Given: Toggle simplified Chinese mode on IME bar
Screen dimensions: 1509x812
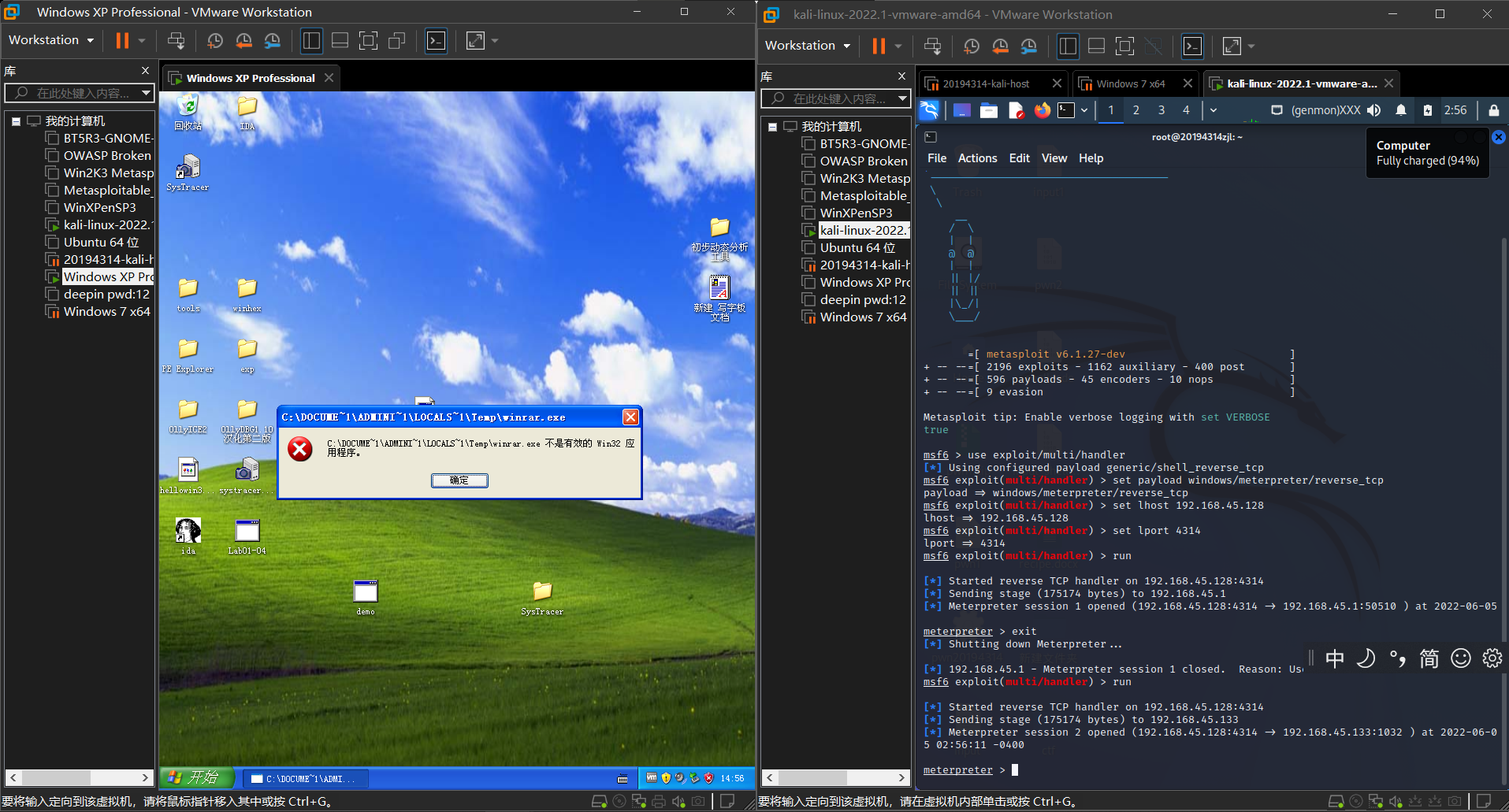Looking at the screenshot, I should 1429,658.
